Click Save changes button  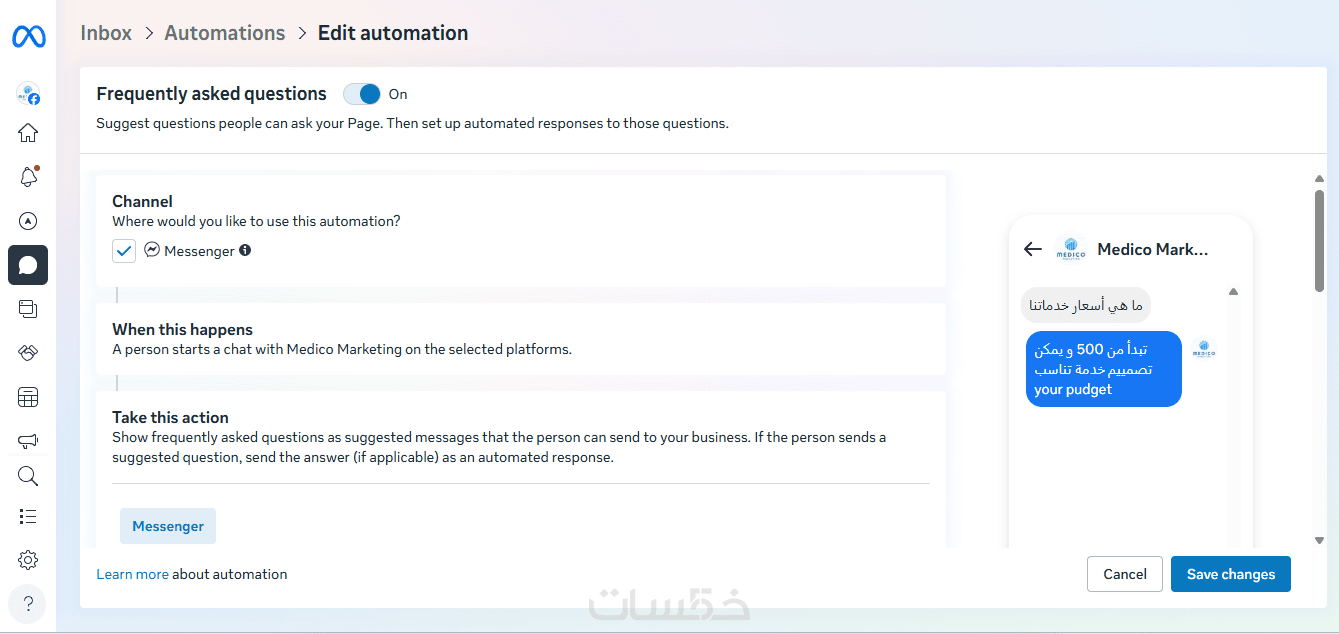1230,574
